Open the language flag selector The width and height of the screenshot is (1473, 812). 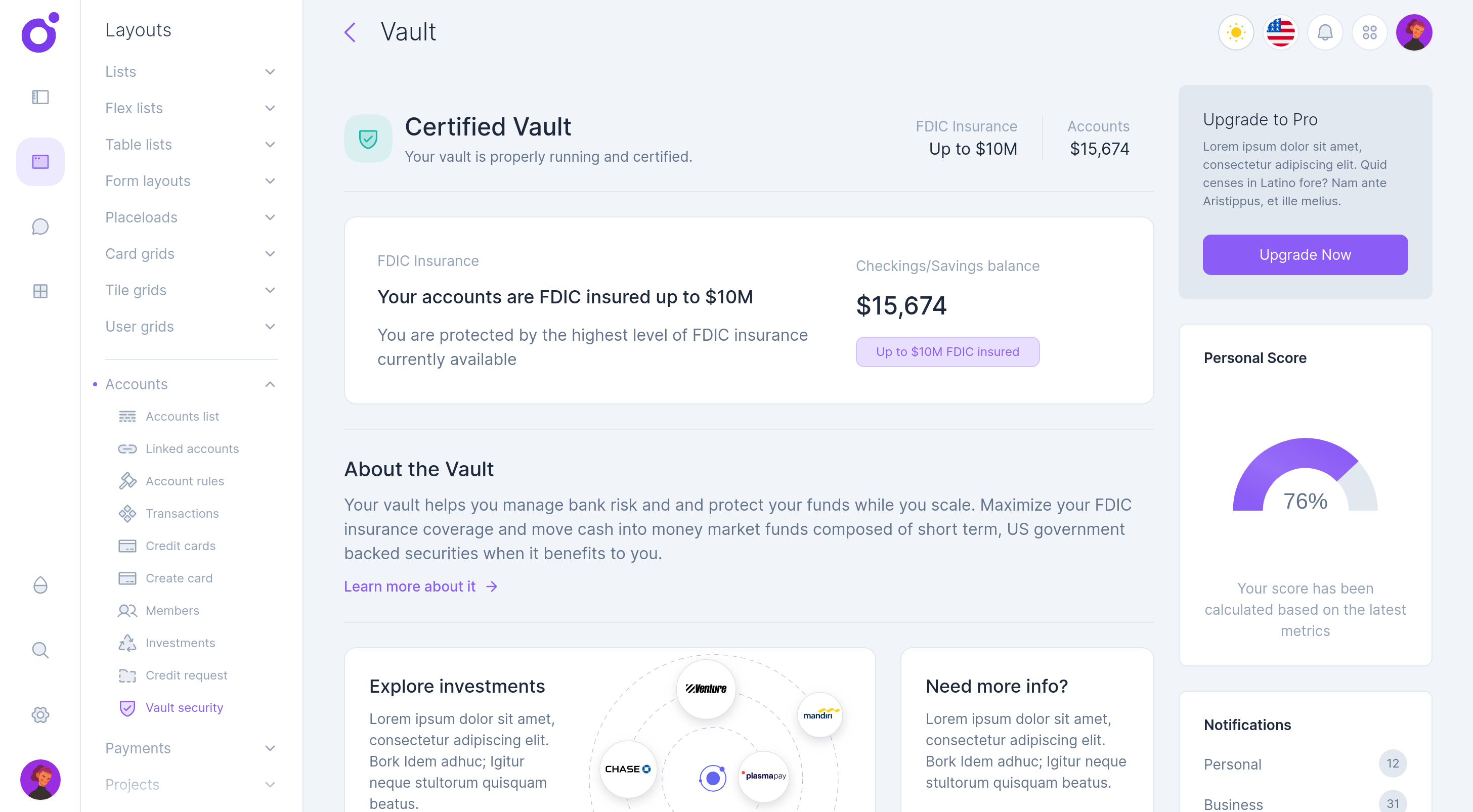(1280, 32)
